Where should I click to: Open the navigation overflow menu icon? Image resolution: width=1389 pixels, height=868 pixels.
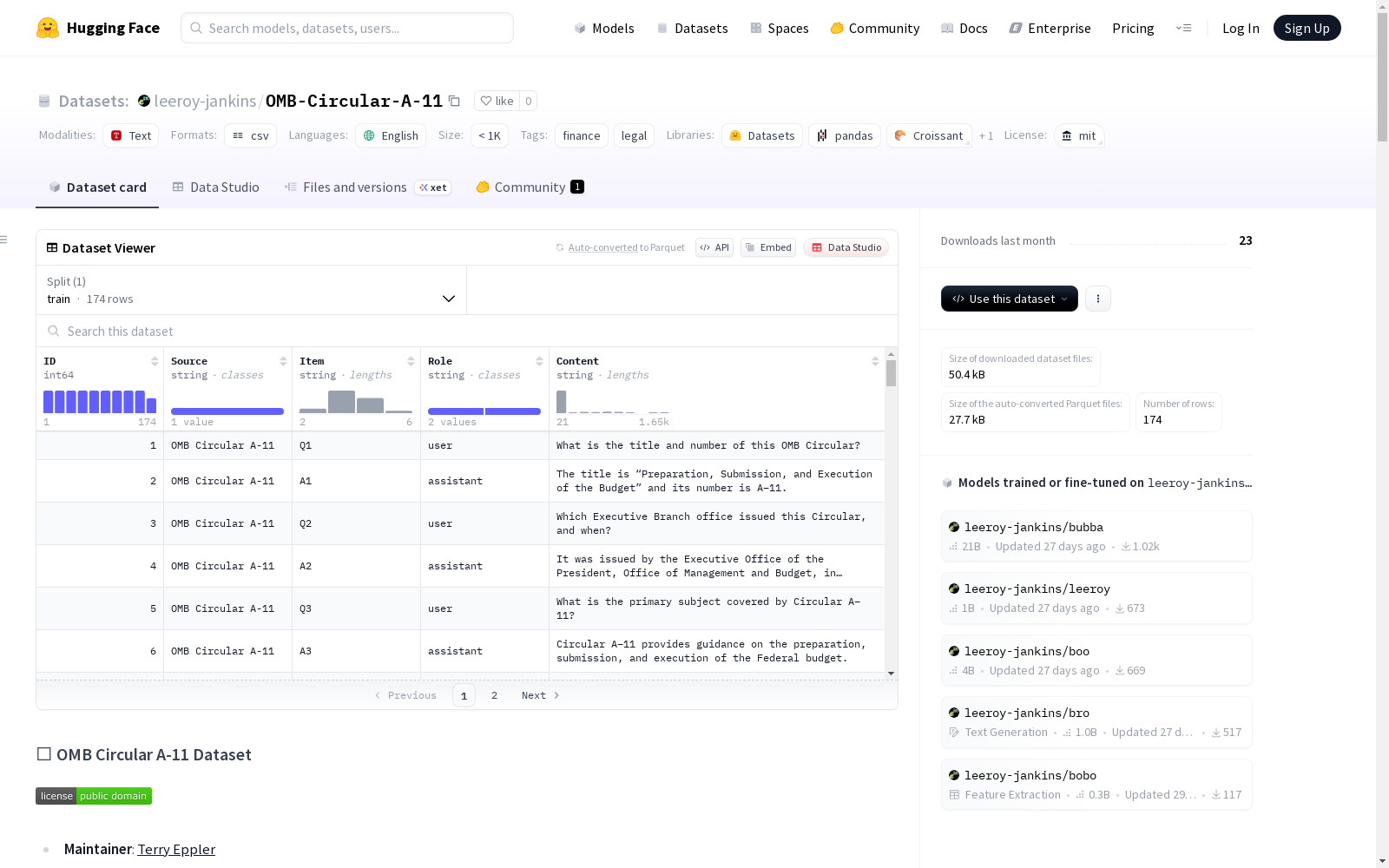click(1183, 28)
